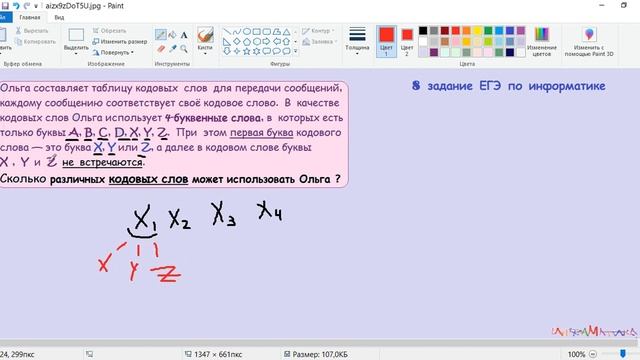This screenshot has width=640, height=360.
Task: Select the Right arrow shape
Action: (x=267, y=41)
